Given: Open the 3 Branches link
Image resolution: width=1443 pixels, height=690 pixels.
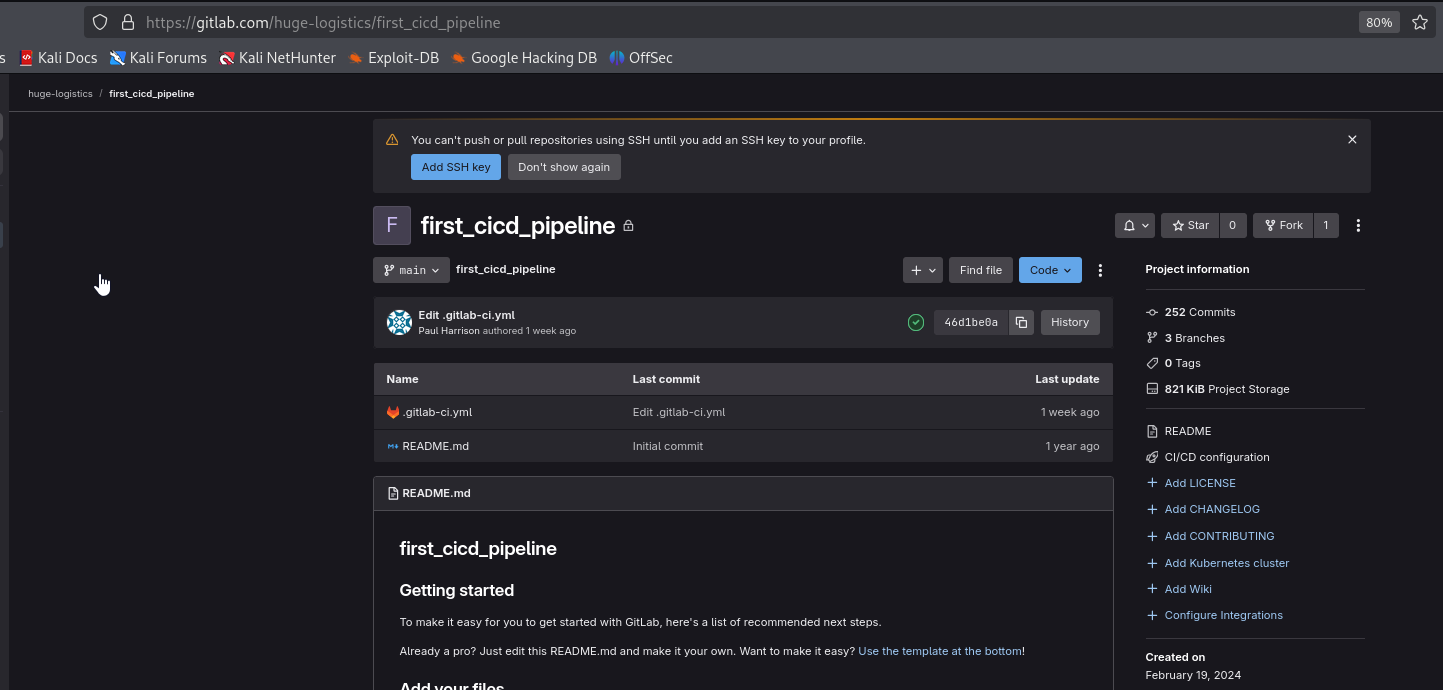Looking at the screenshot, I should click(1195, 338).
